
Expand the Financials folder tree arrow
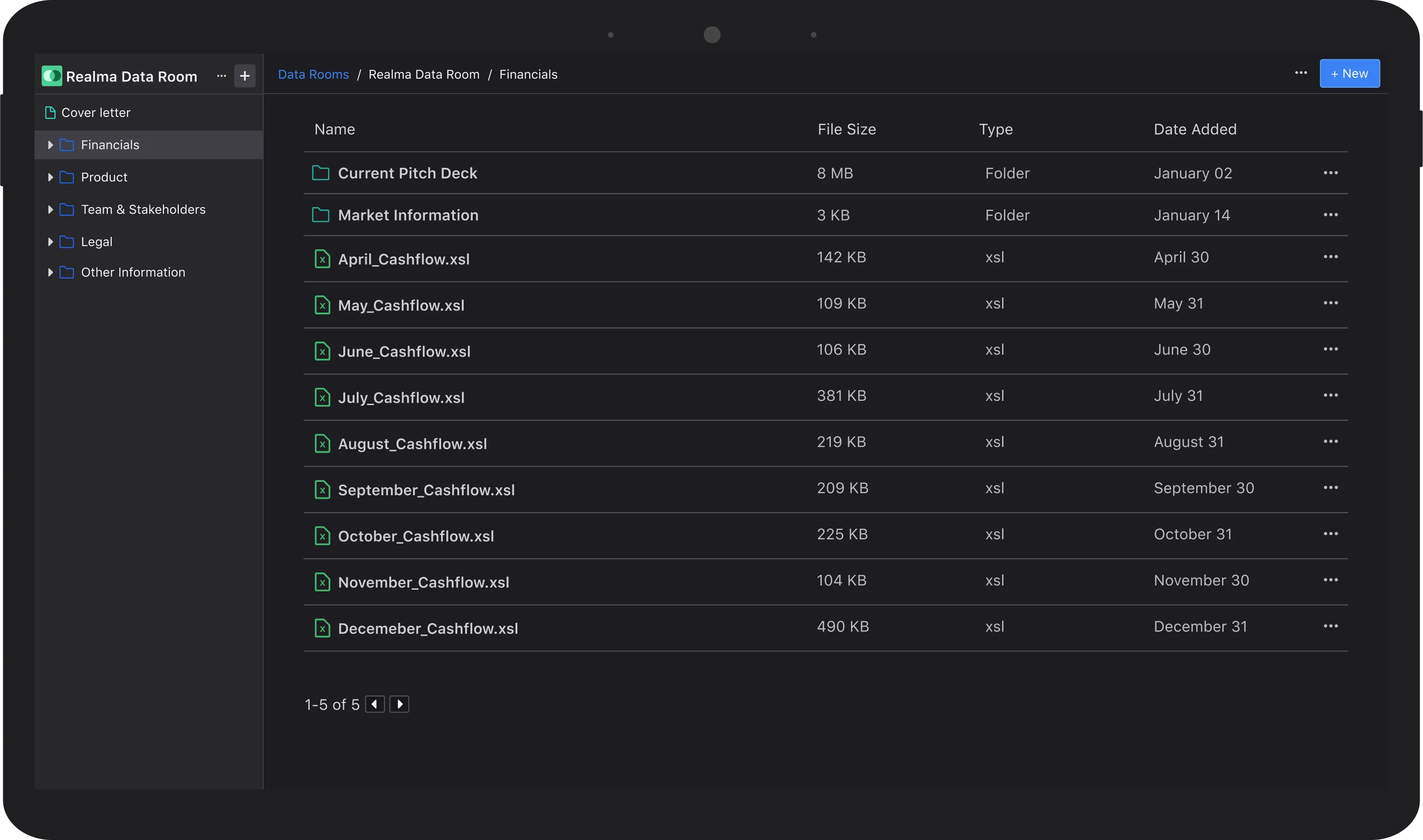tap(50, 145)
